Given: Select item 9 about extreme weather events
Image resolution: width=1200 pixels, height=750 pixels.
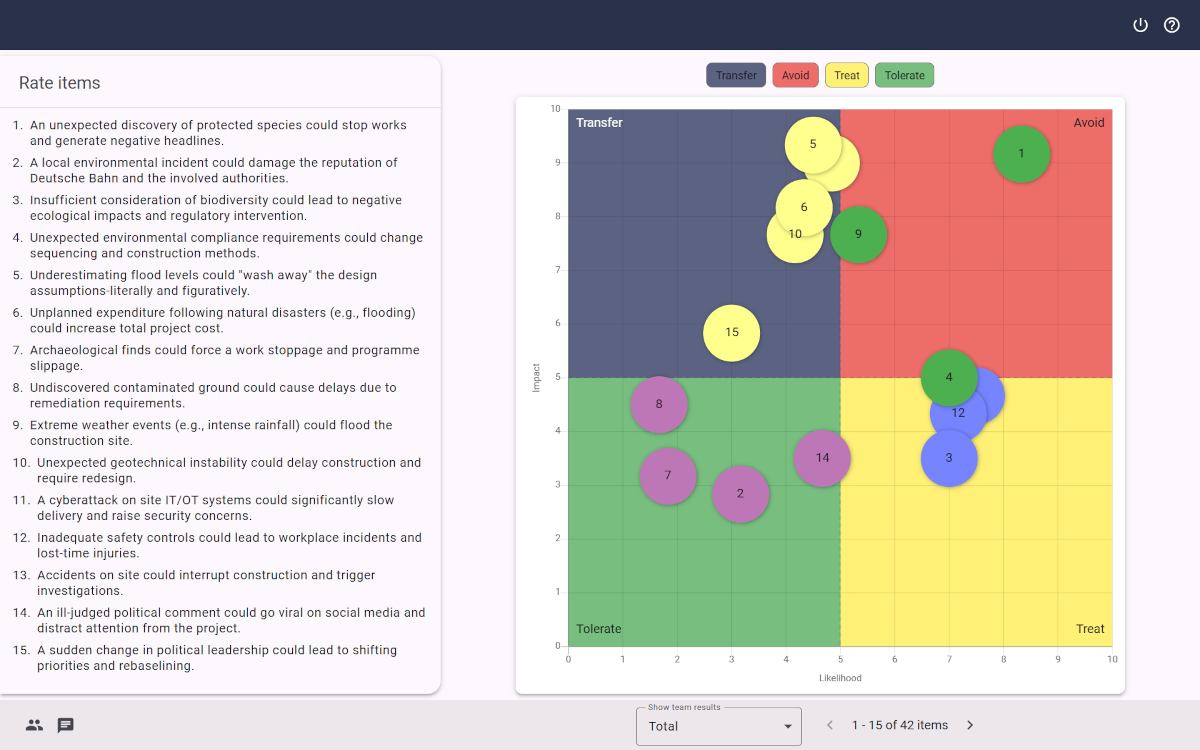Looking at the screenshot, I should (x=220, y=433).
